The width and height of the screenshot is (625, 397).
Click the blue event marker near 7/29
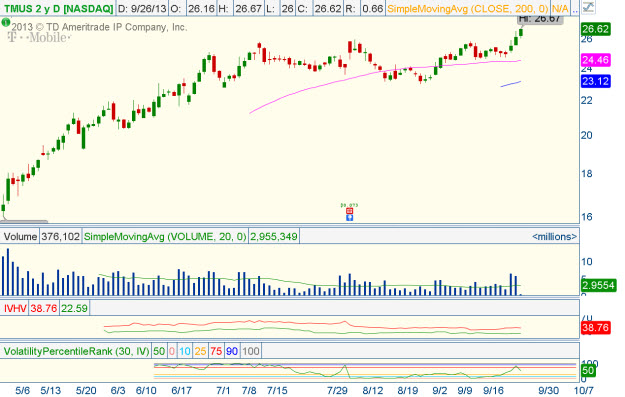click(x=350, y=218)
